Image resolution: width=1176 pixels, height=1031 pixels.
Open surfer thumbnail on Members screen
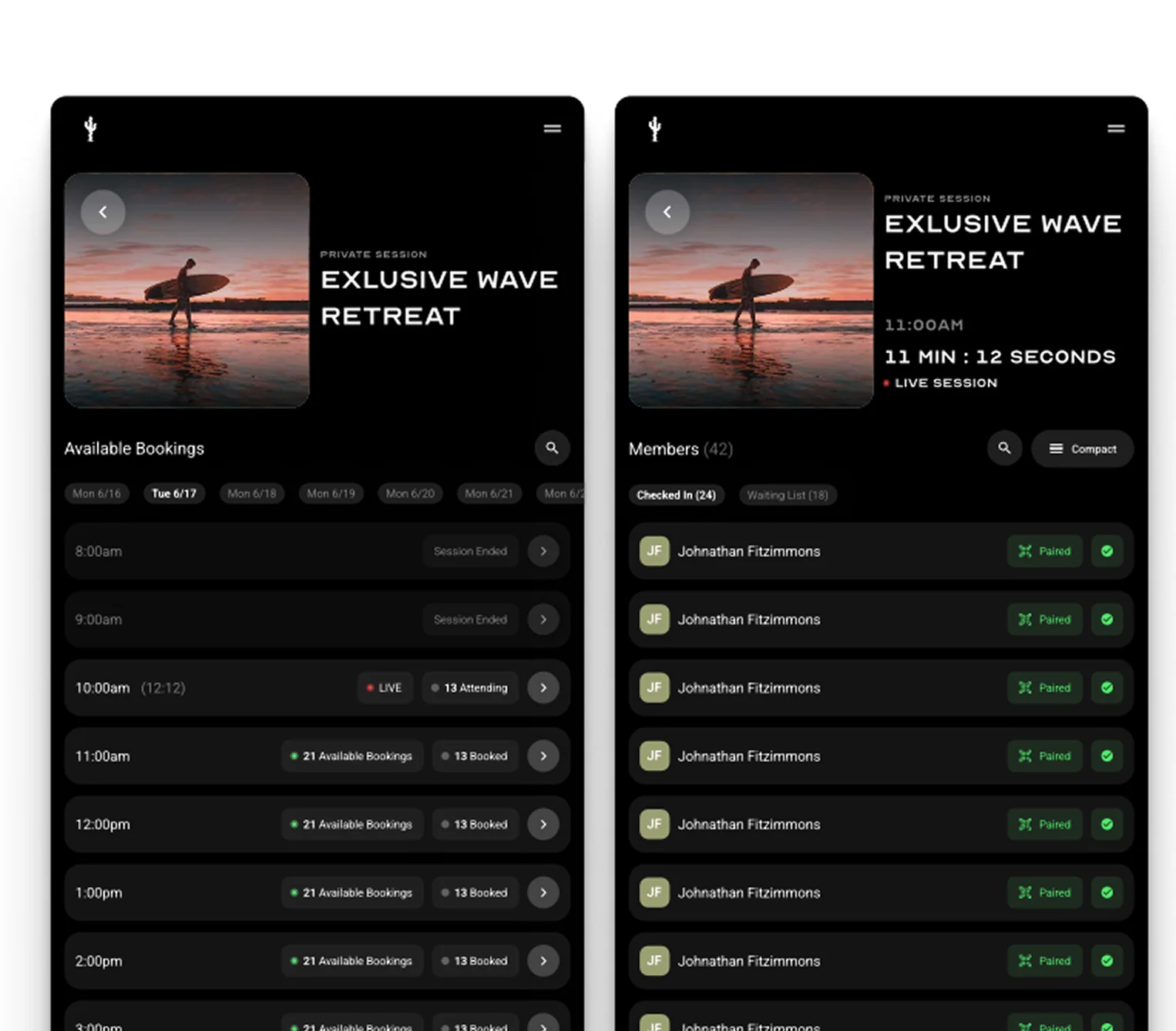click(751, 290)
